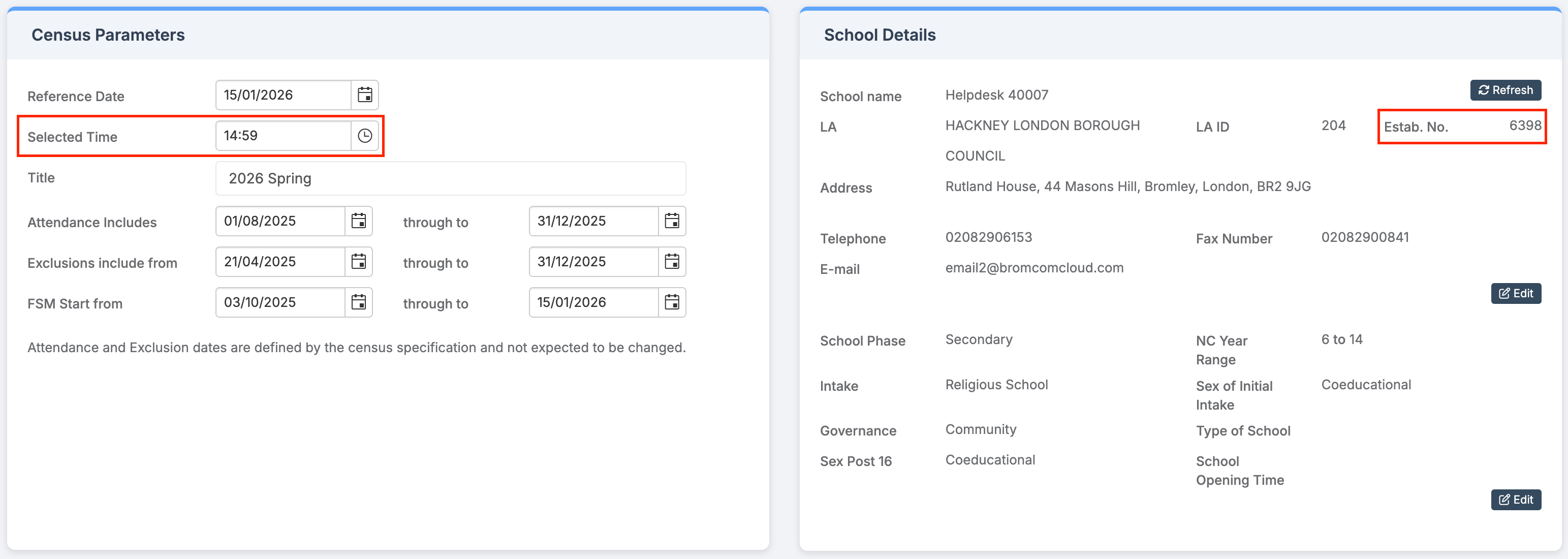Open FSM Start from calendar icon

[359, 303]
